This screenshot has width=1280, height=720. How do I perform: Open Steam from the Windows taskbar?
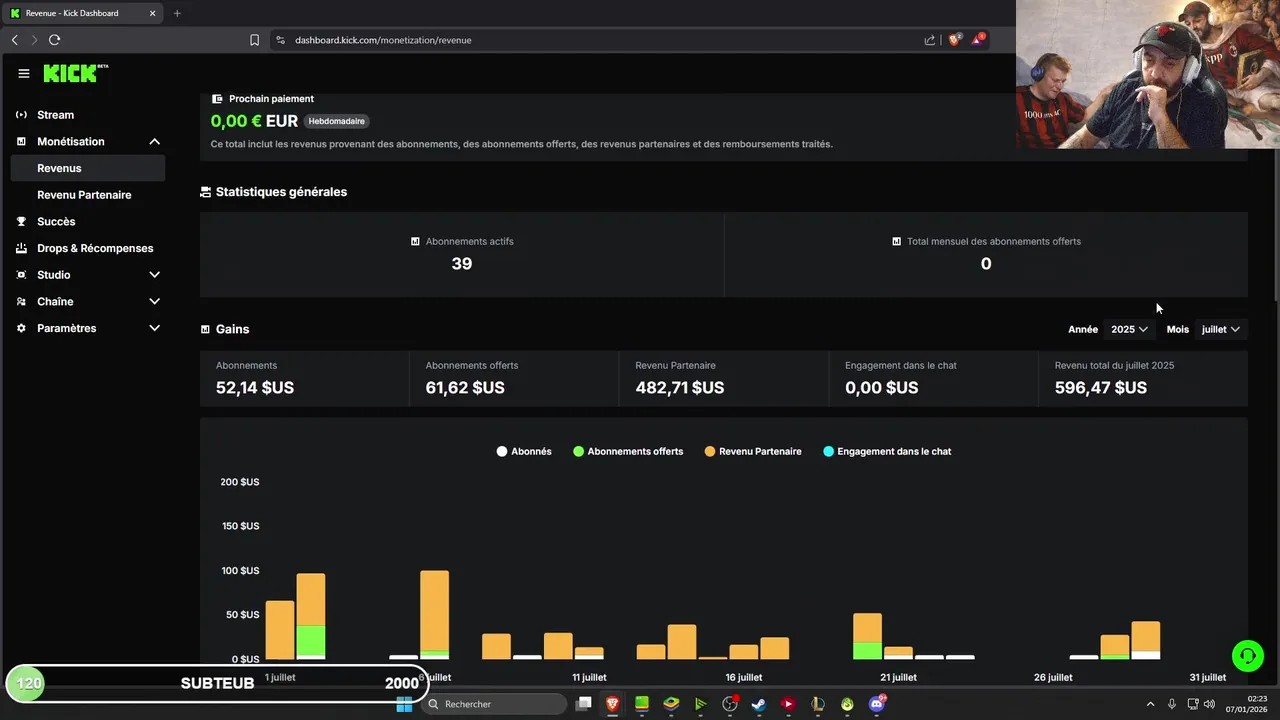759,704
